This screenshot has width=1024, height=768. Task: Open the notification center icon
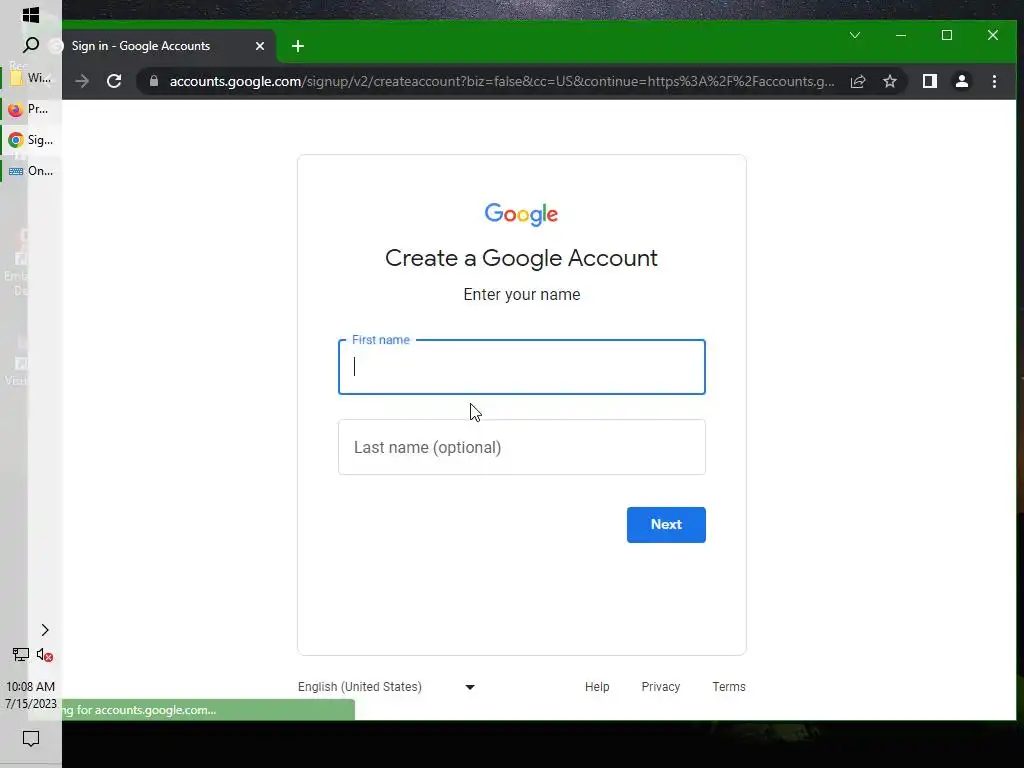click(x=31, y=739)
